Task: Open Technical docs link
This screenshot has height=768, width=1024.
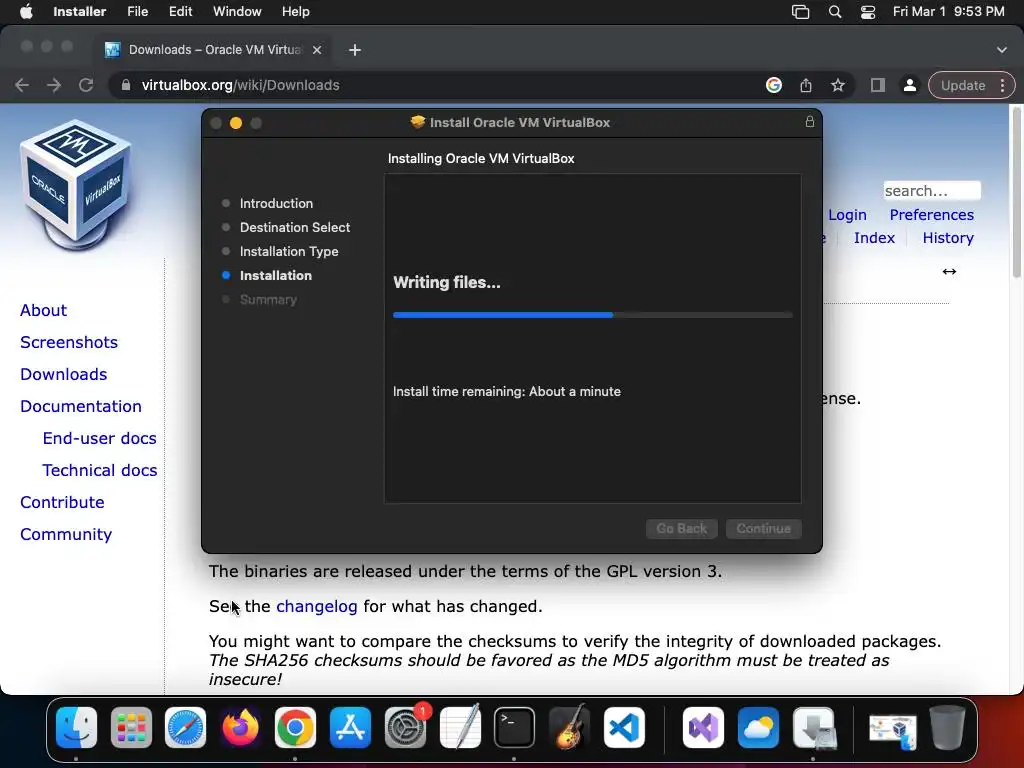Action: pos(99,470)
